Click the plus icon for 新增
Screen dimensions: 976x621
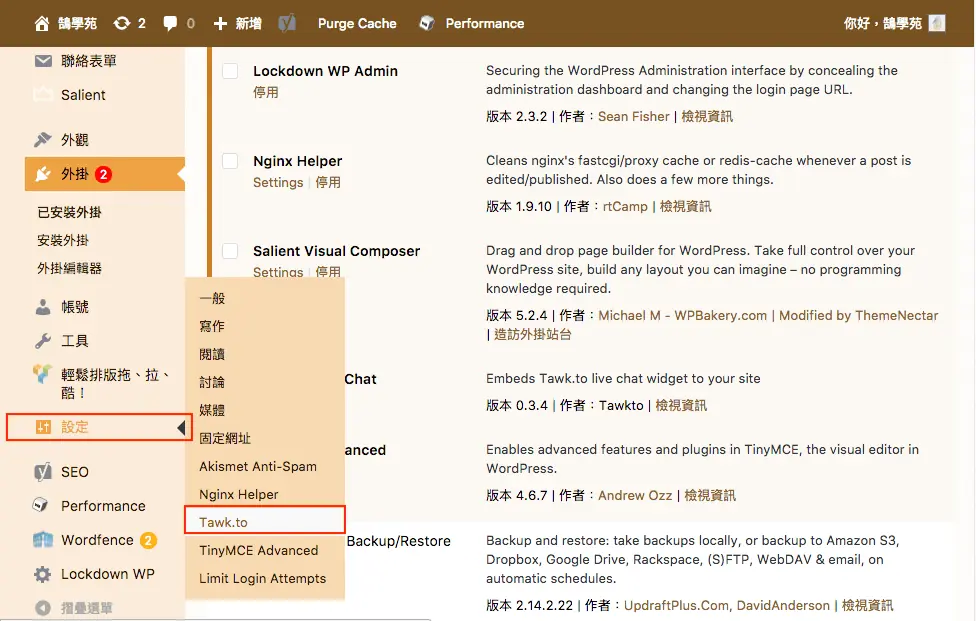pos(220,24)
